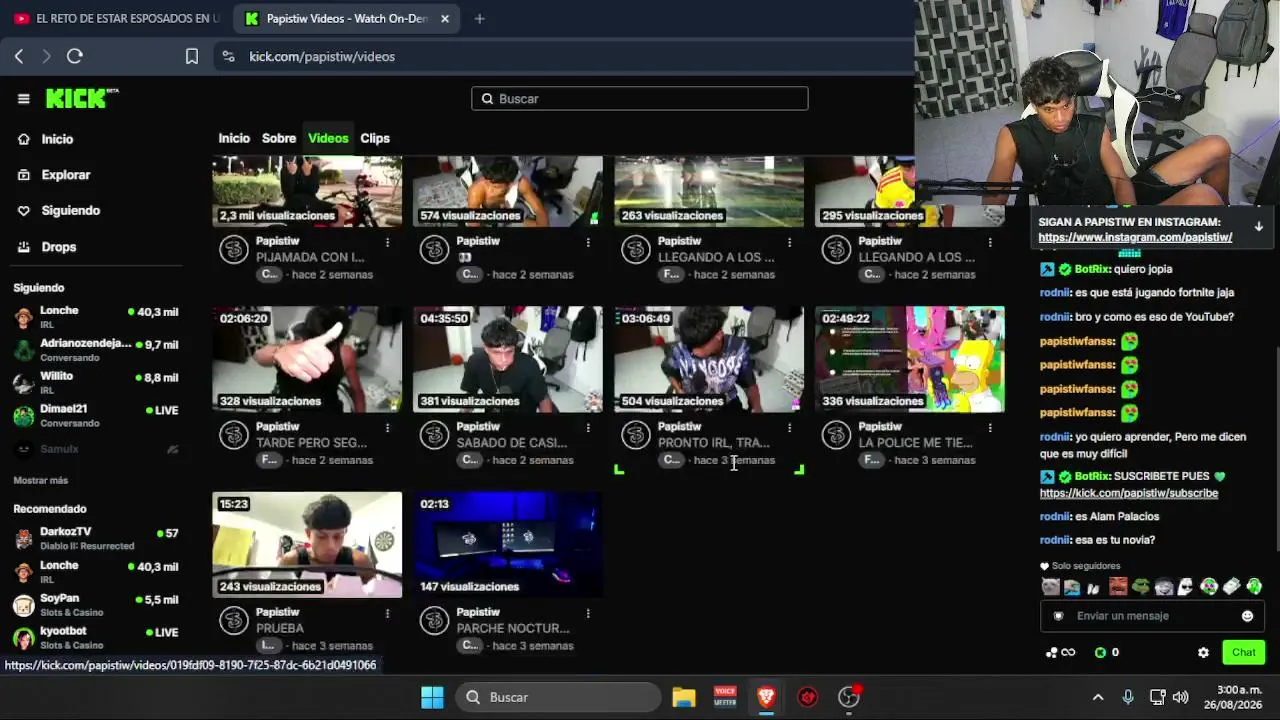Select the Videos channel tab
This screenshot has height=720, width=1280.
[328, 138]
